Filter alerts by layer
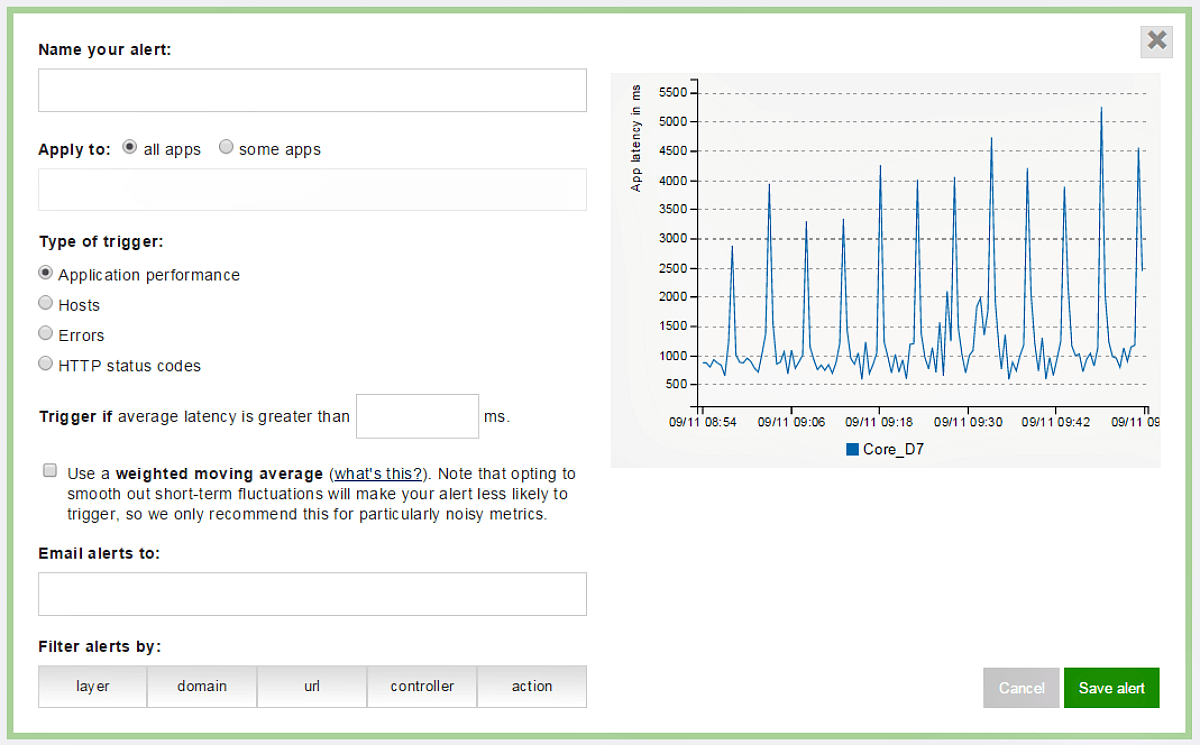The image size is (1200, 745). coord(93,686)
